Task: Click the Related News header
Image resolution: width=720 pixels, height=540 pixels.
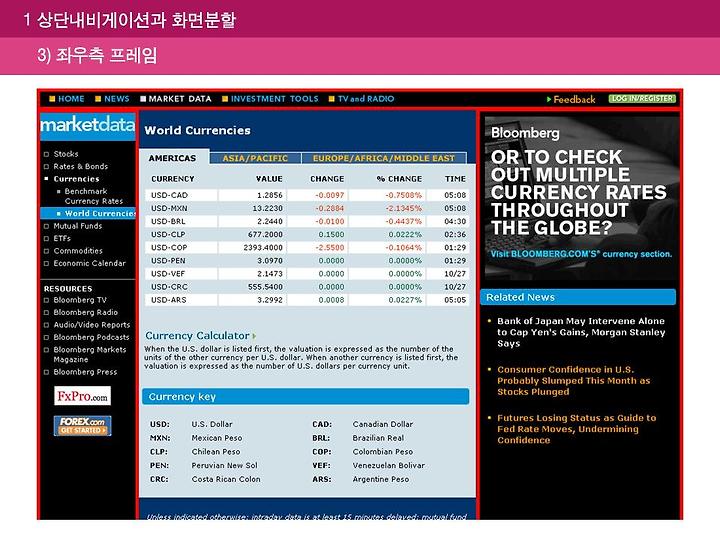Action: click(578, 297)
